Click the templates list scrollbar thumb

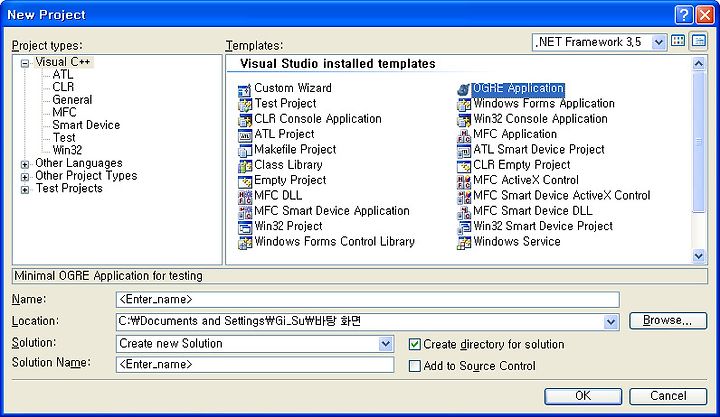pos(699,141)
